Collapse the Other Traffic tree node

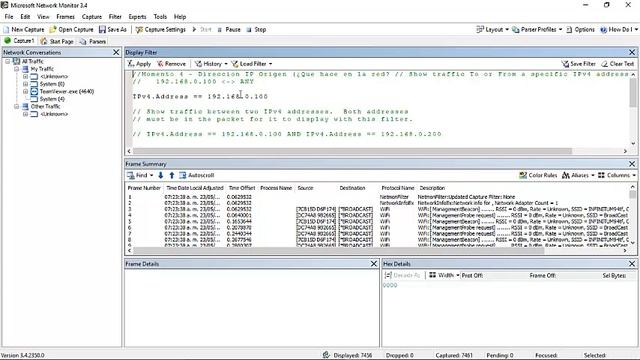pos(16,106)
